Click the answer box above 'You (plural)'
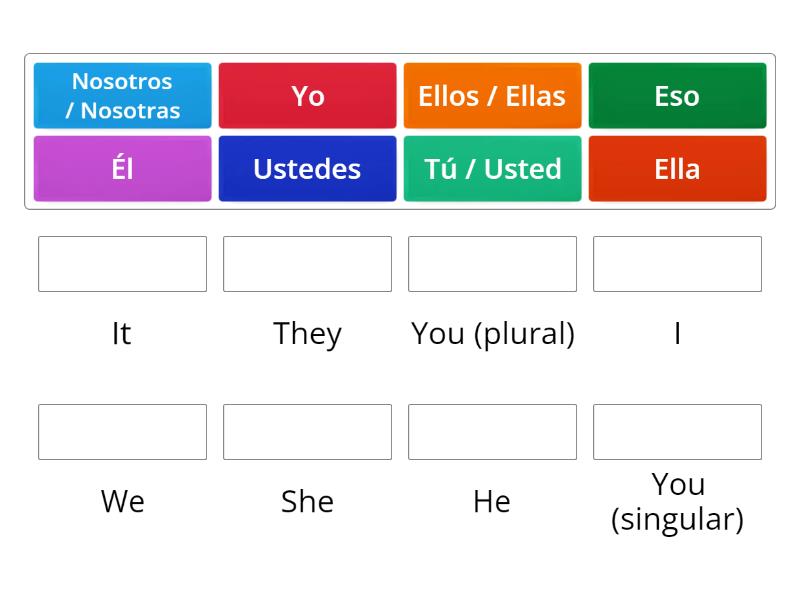800x600 pixels. tap(492, 264)
